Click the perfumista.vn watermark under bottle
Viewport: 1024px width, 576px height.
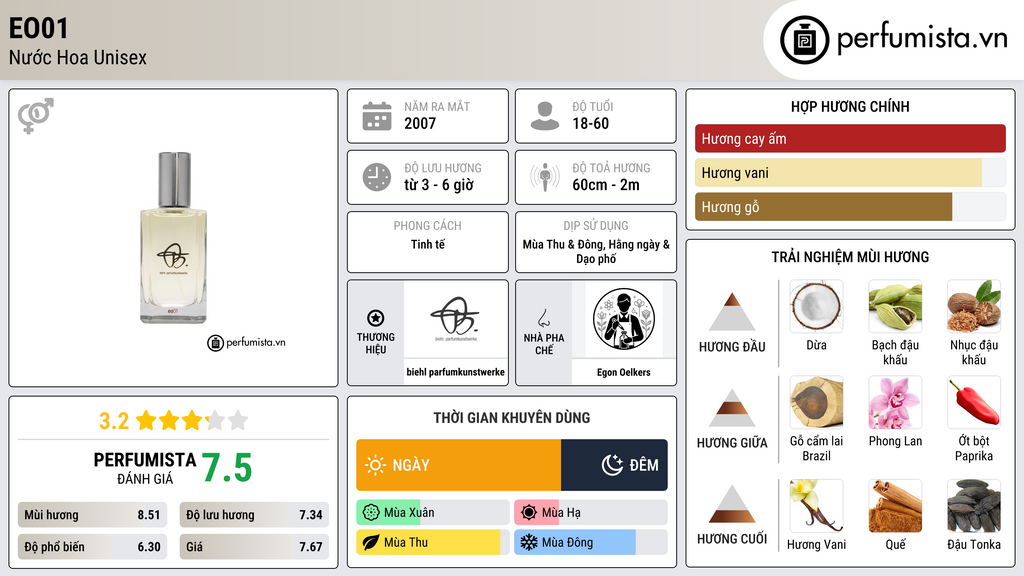pyautogui.click(x=246, y=342)
